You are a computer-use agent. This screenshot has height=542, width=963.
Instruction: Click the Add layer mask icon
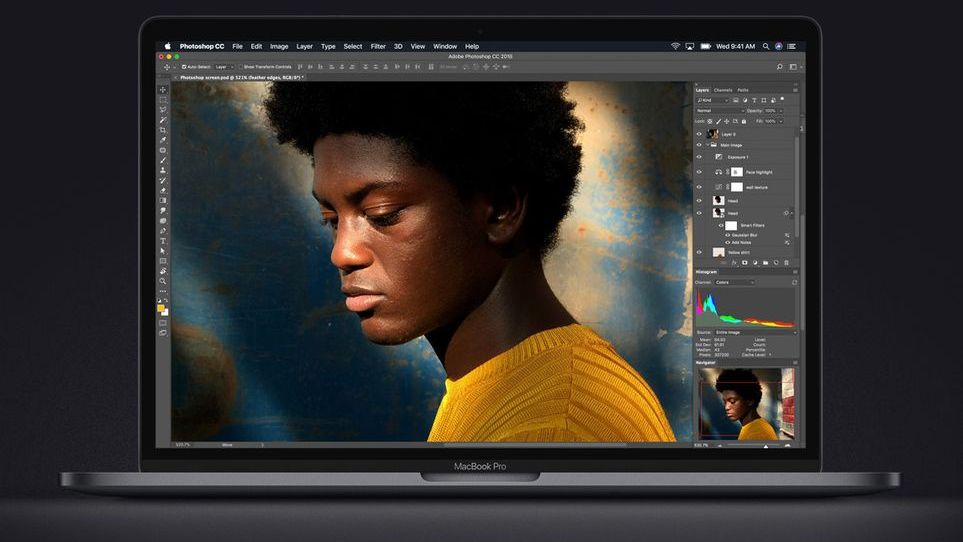click(x=744, y=263)
